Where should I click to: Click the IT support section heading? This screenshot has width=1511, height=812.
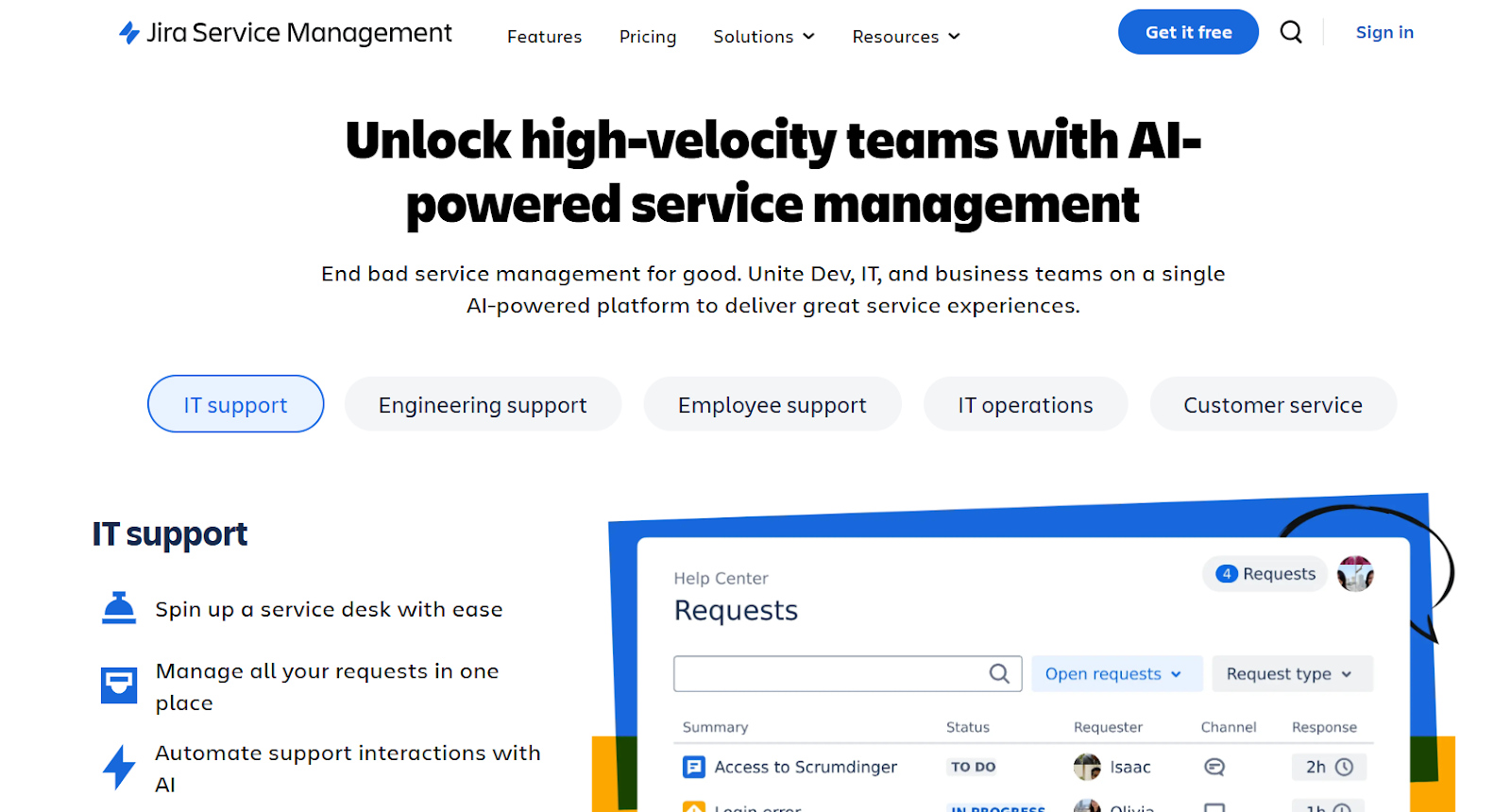pos(170,534)
